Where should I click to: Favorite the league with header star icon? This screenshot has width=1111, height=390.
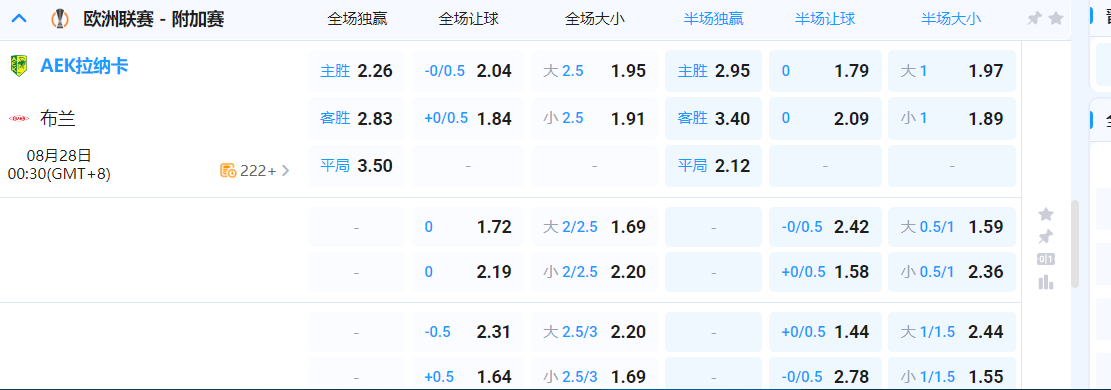[x=1056, y=18]
